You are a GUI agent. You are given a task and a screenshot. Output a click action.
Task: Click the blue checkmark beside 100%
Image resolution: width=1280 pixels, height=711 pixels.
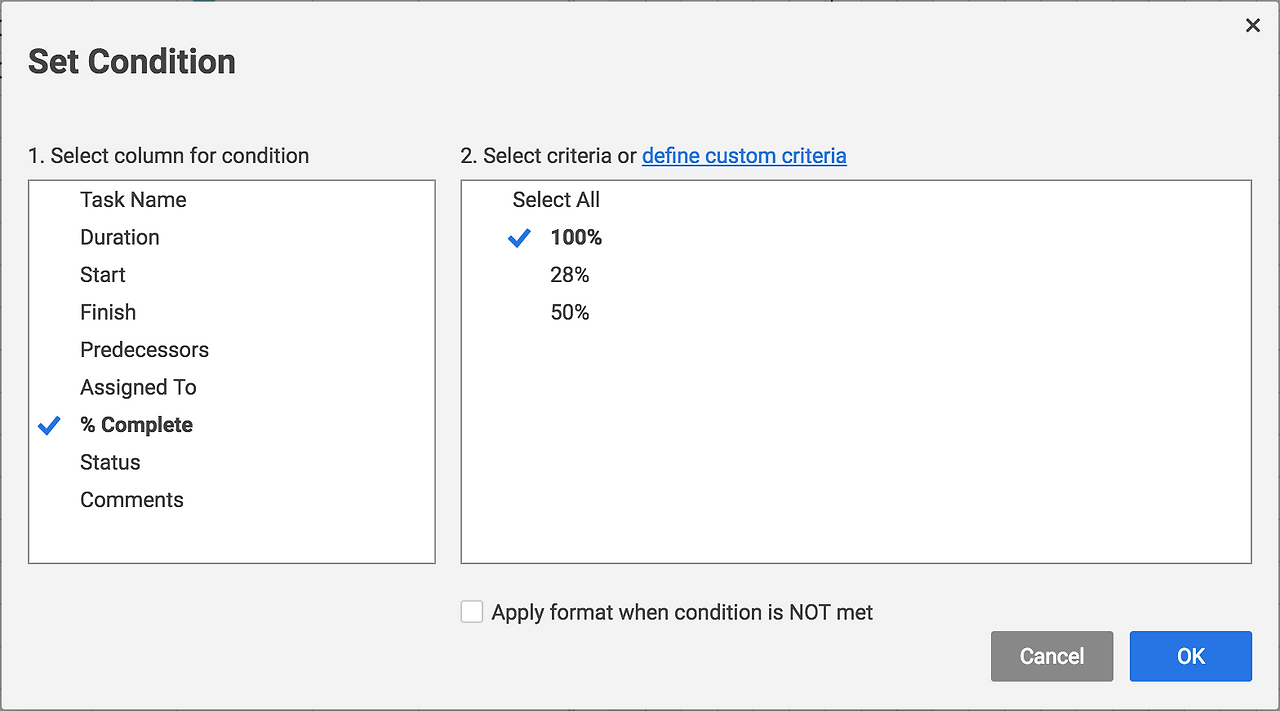(x=519, y=238)
